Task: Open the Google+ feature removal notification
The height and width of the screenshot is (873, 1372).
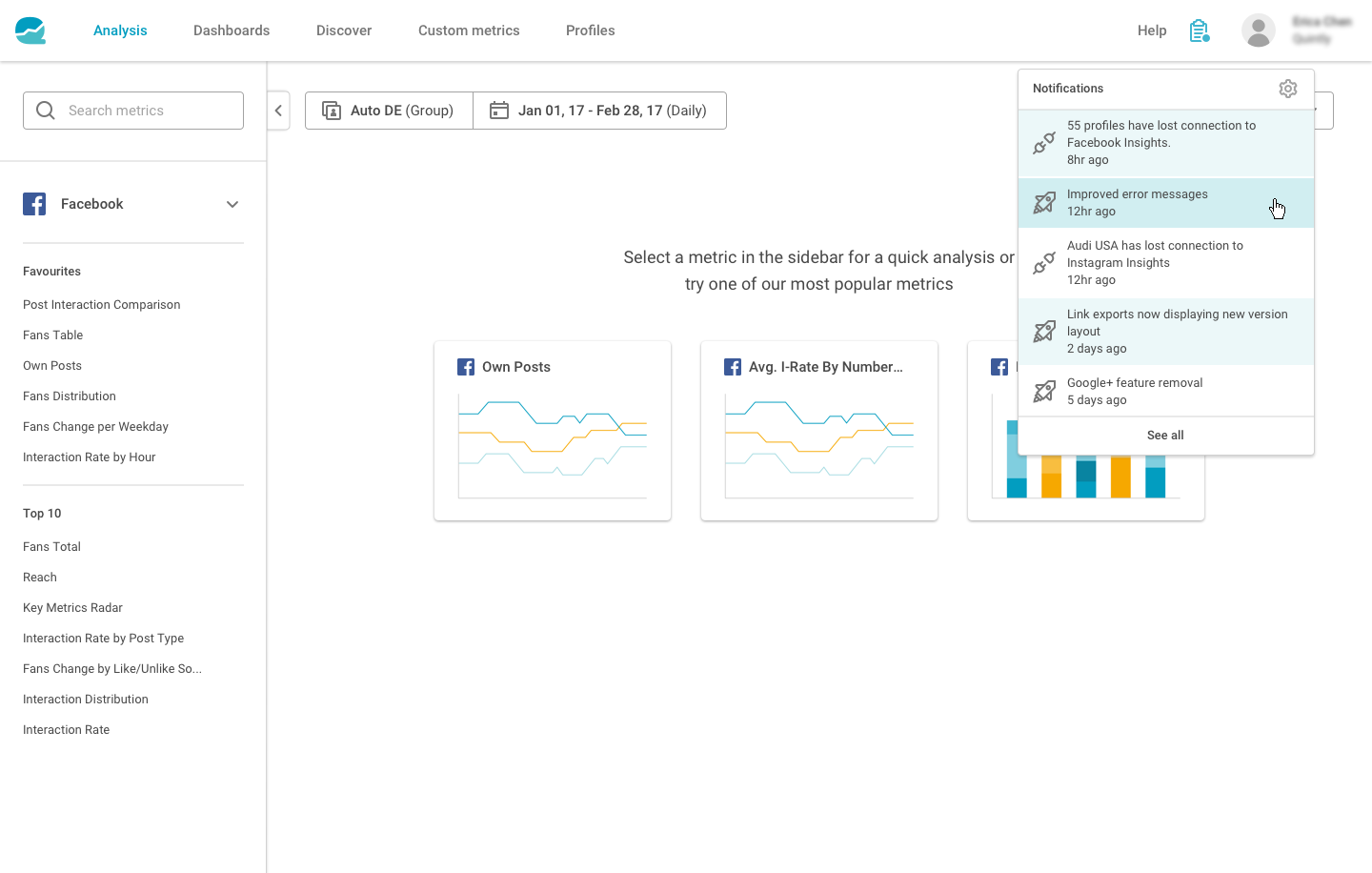Action: click(x=1166, y=392)
